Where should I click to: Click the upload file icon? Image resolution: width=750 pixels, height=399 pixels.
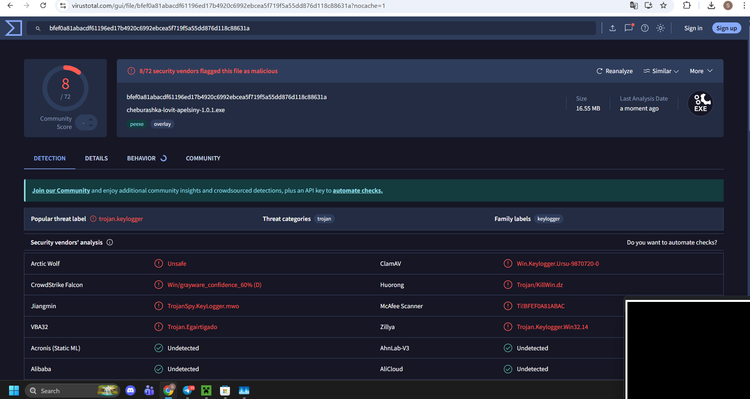coord(612,28)
